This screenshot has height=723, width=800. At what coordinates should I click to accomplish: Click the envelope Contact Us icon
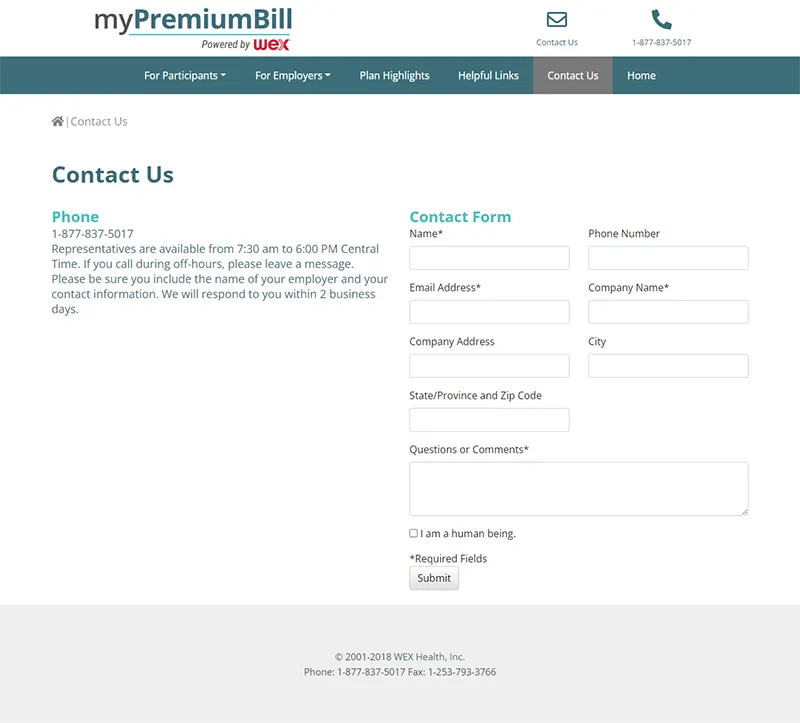[557, 20]
